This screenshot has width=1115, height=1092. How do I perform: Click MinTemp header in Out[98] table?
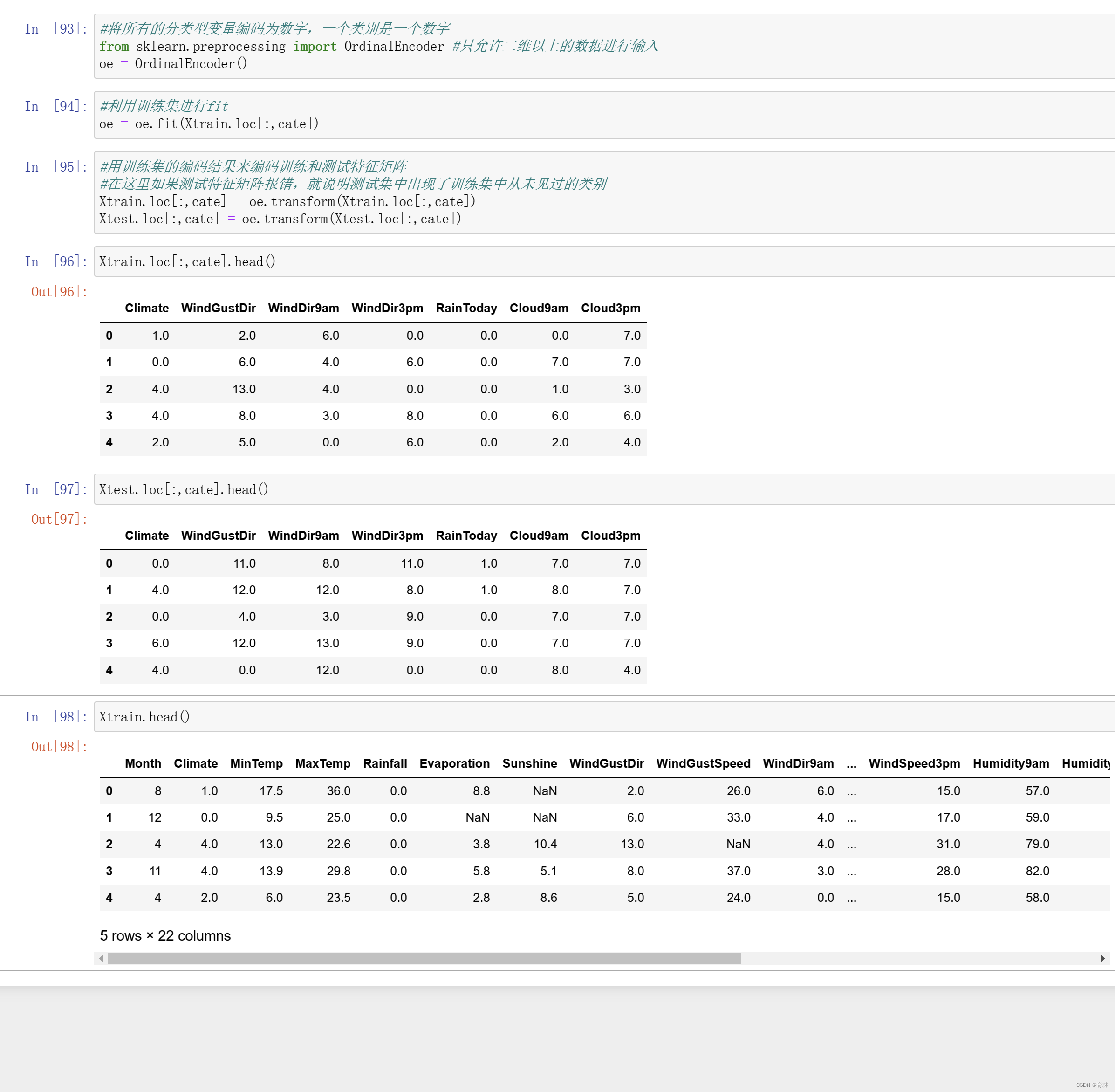pos(256,763)
